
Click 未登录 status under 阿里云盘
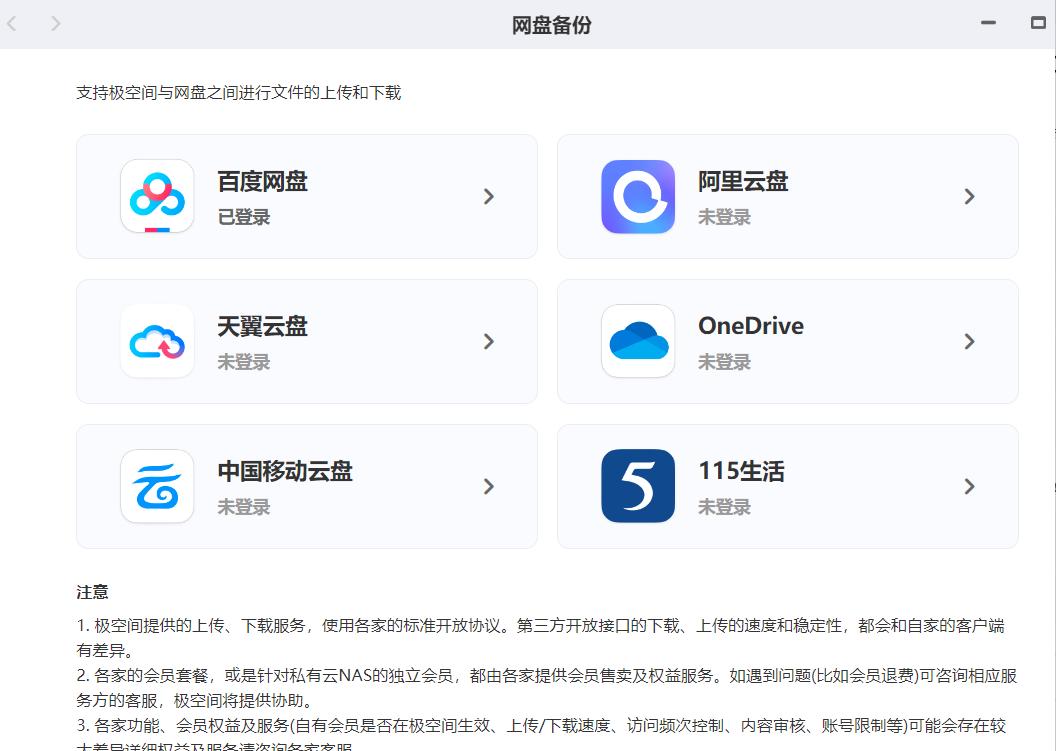(724, 217)
